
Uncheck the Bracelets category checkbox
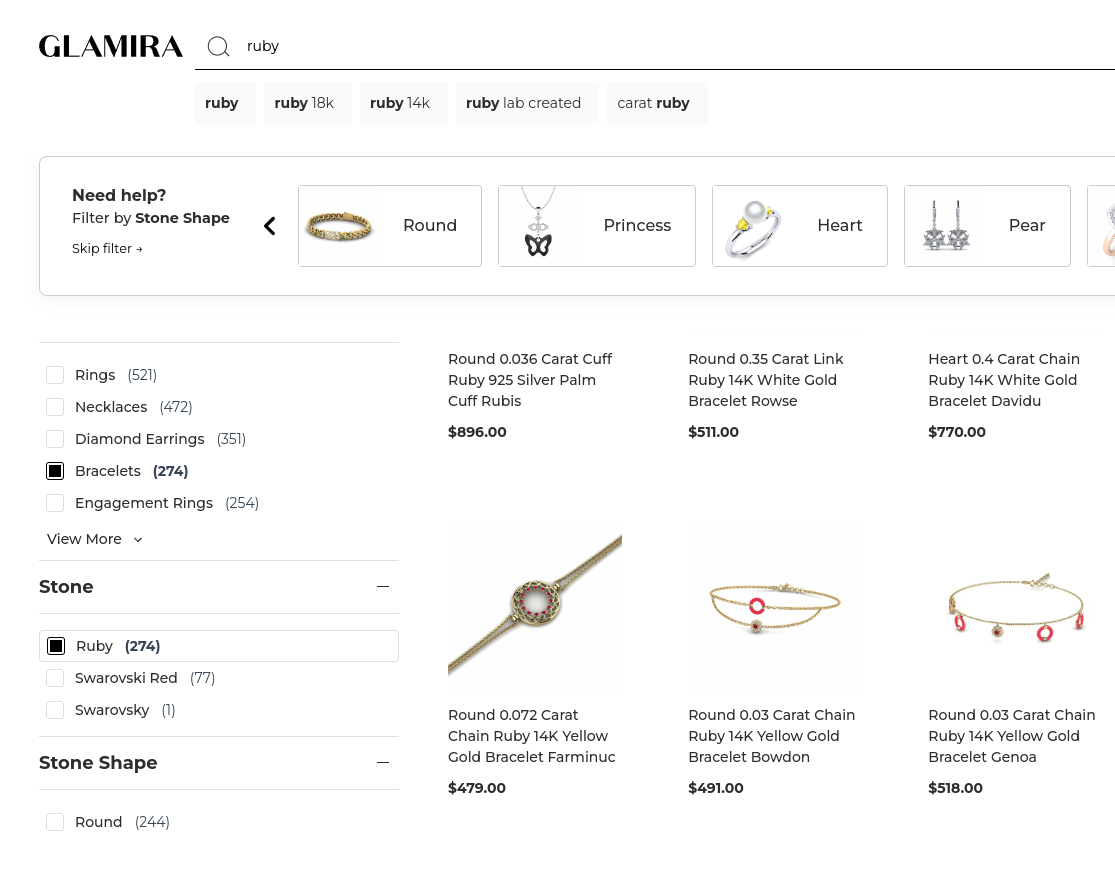(x=55, y=471)
